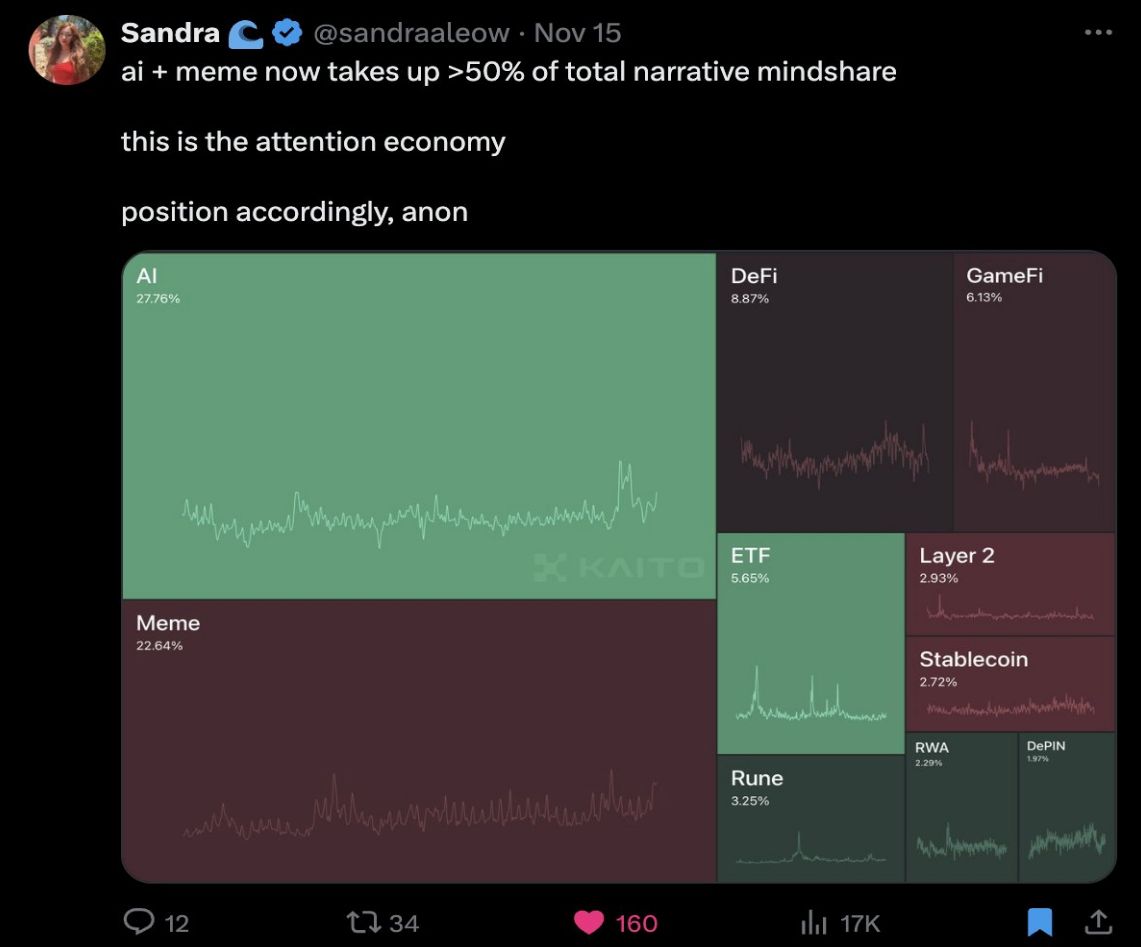1141x947 pixels.
Task: Toggle the blue bookmark icon
Action: tap(1040, 922)
